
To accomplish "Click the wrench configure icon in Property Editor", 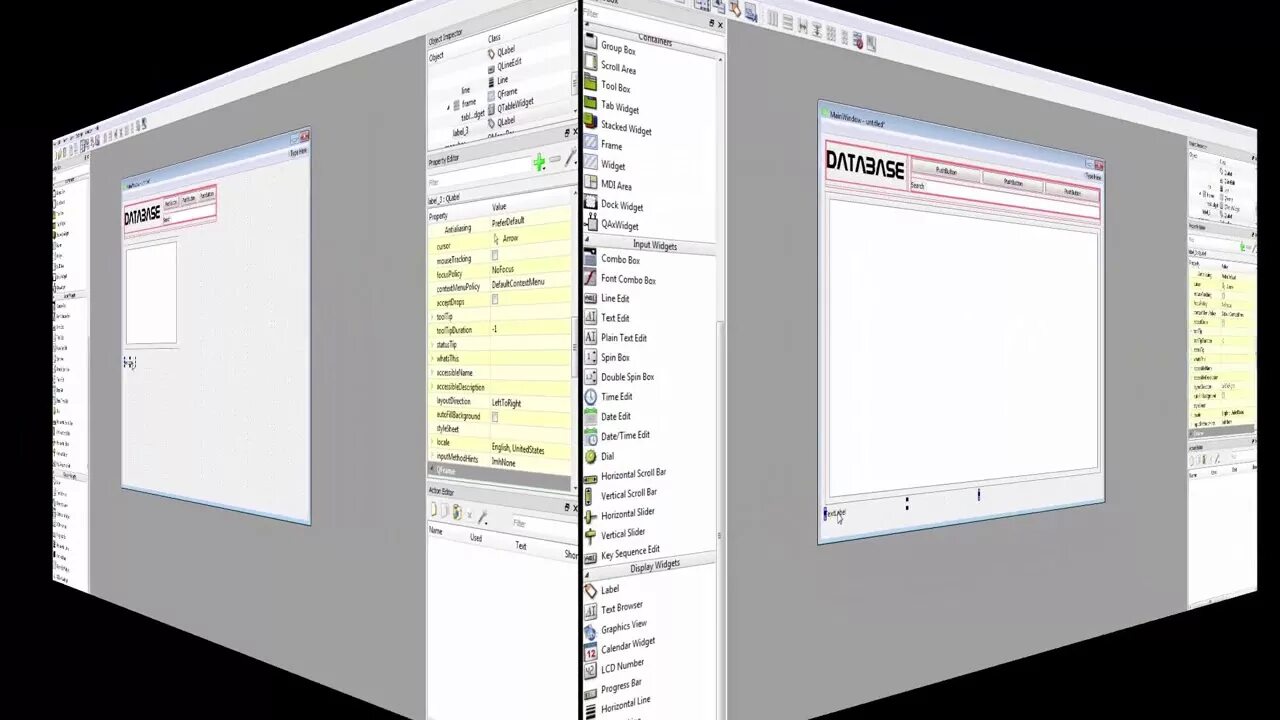I will [570, 158].
